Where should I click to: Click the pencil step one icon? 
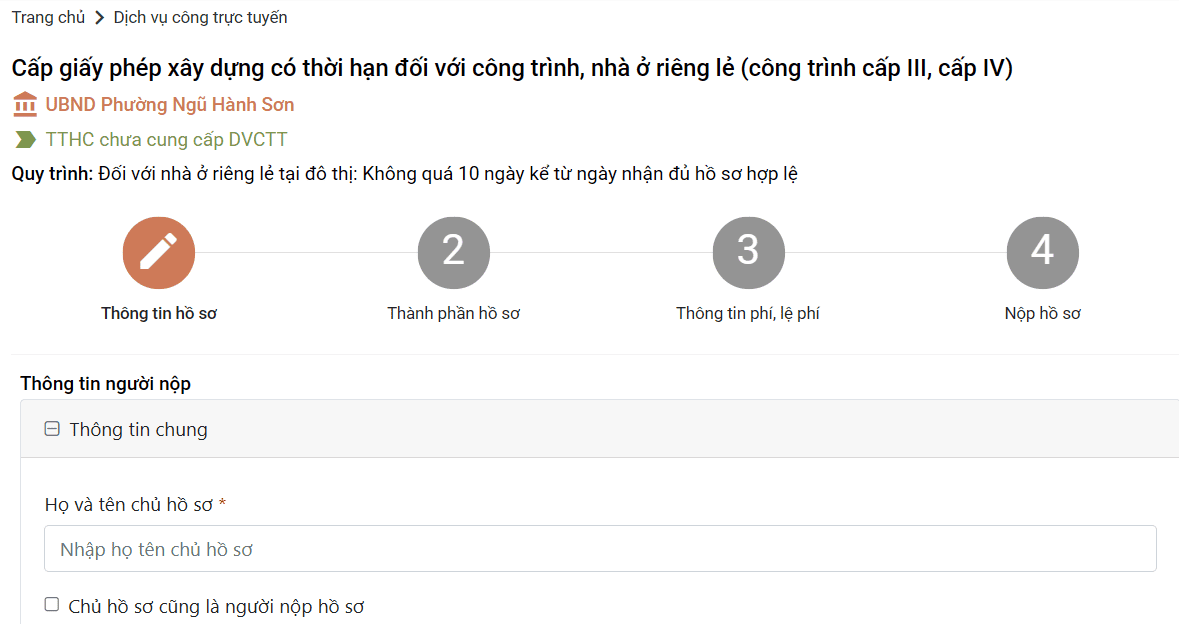point(158,252)
